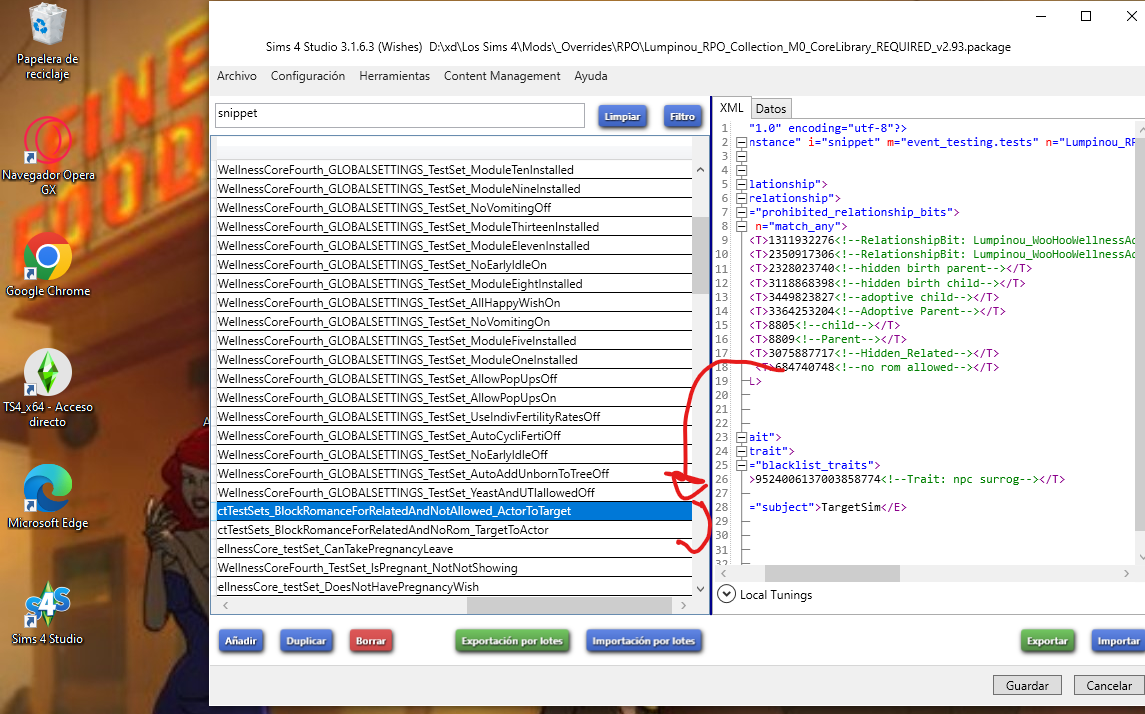The image size is (1145, 714).
Task: Click the resource list scroll-down arrow
Action: tap(700, 588)
